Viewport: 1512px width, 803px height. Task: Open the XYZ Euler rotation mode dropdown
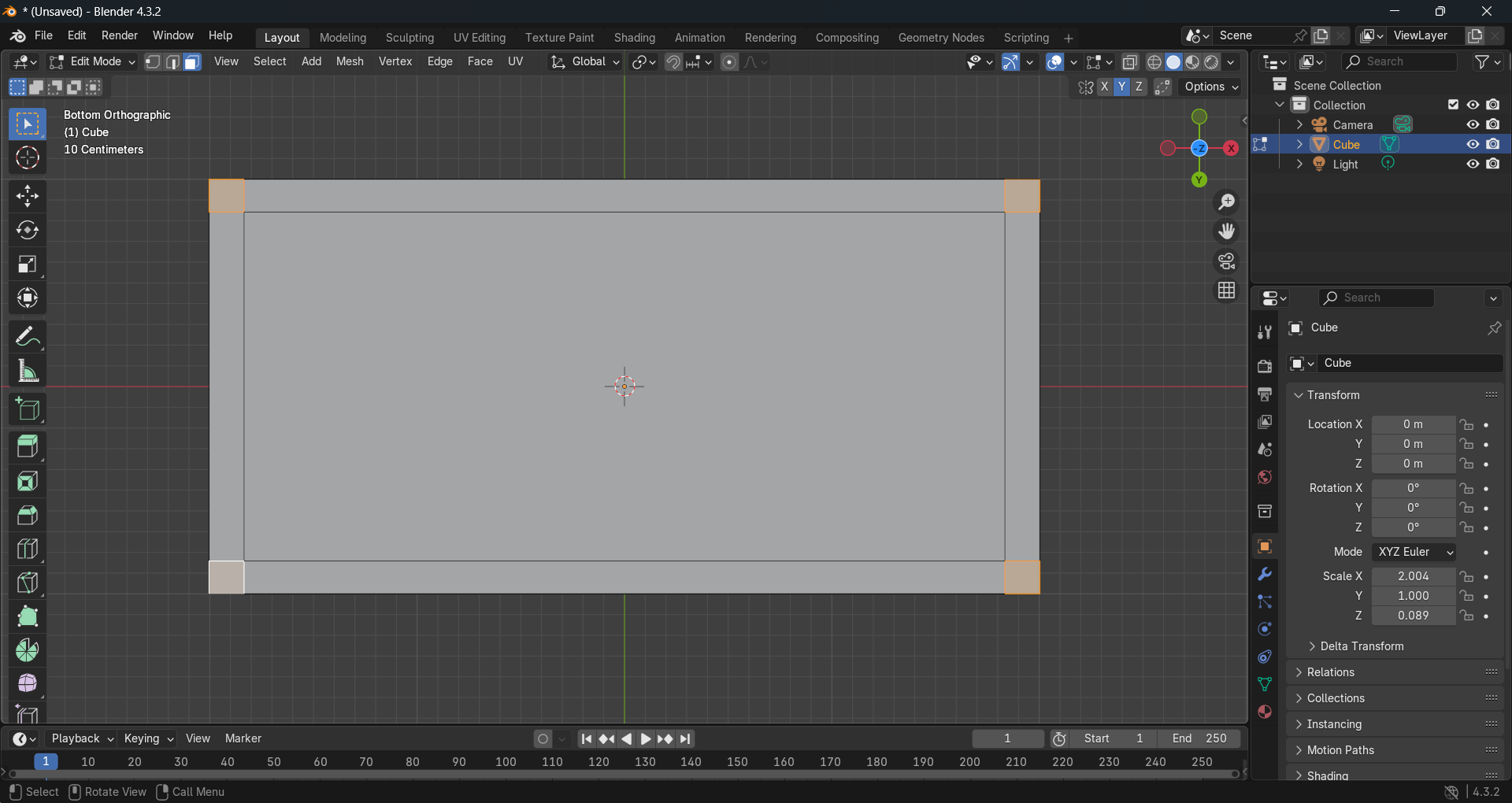point(1414,552)
